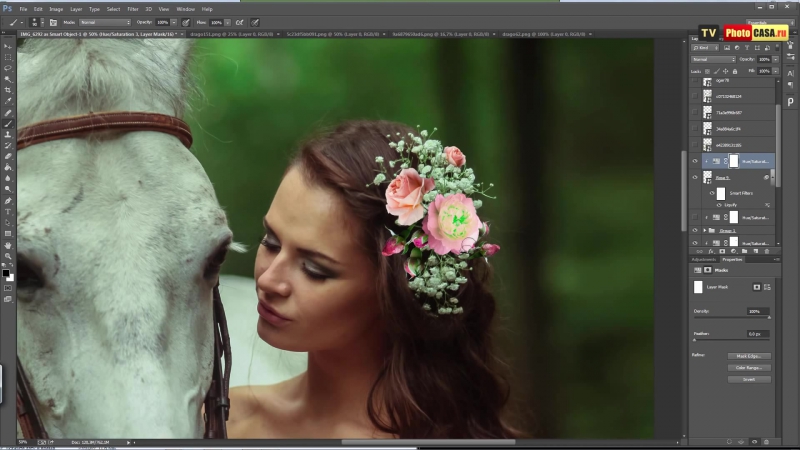Open the Filter menu
Image resolution: width=800 pixels, height=450 pixels.
click(x=132, y=8)
